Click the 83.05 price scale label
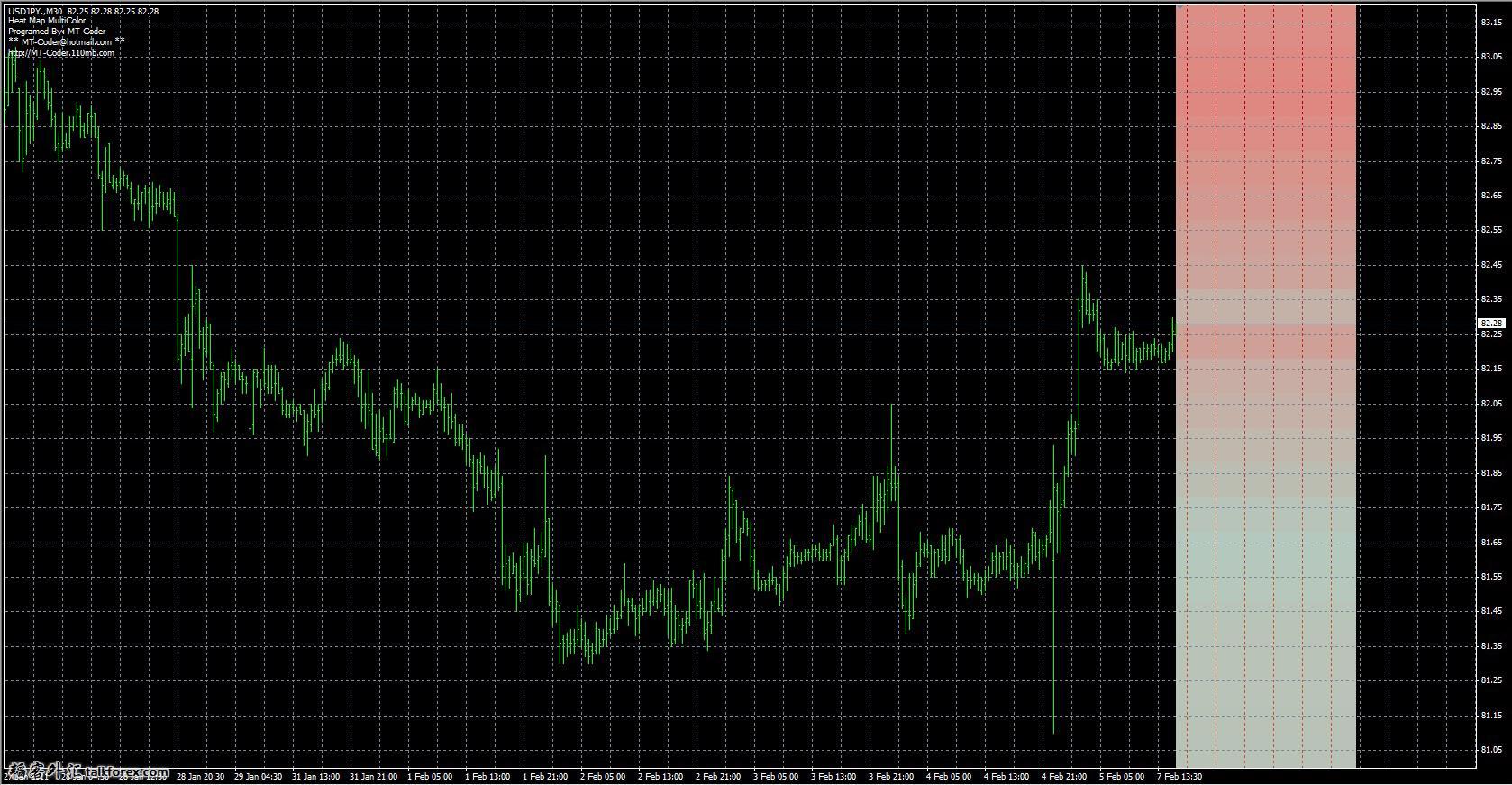The width and height of the screenshot is (1512, 785). [1491, 56]
